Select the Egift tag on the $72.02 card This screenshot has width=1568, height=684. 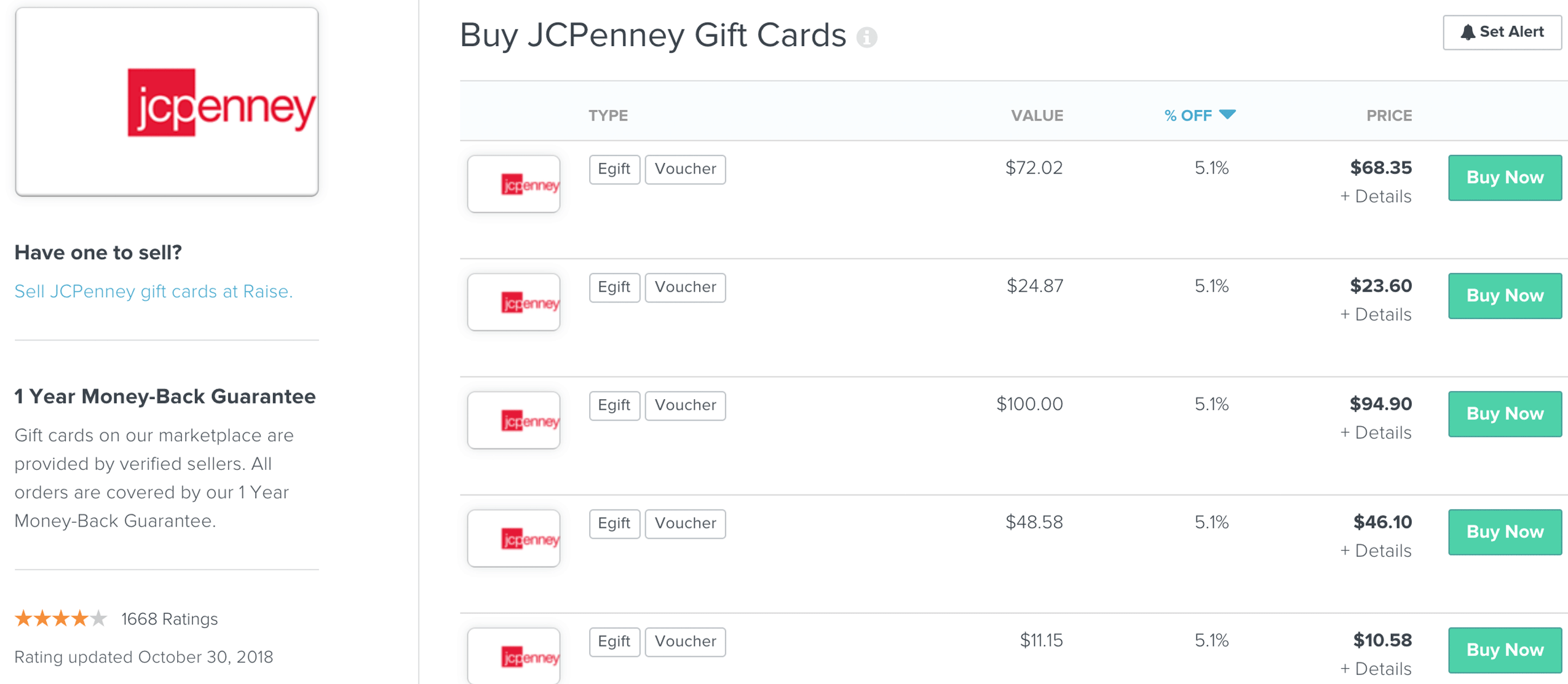614,169
